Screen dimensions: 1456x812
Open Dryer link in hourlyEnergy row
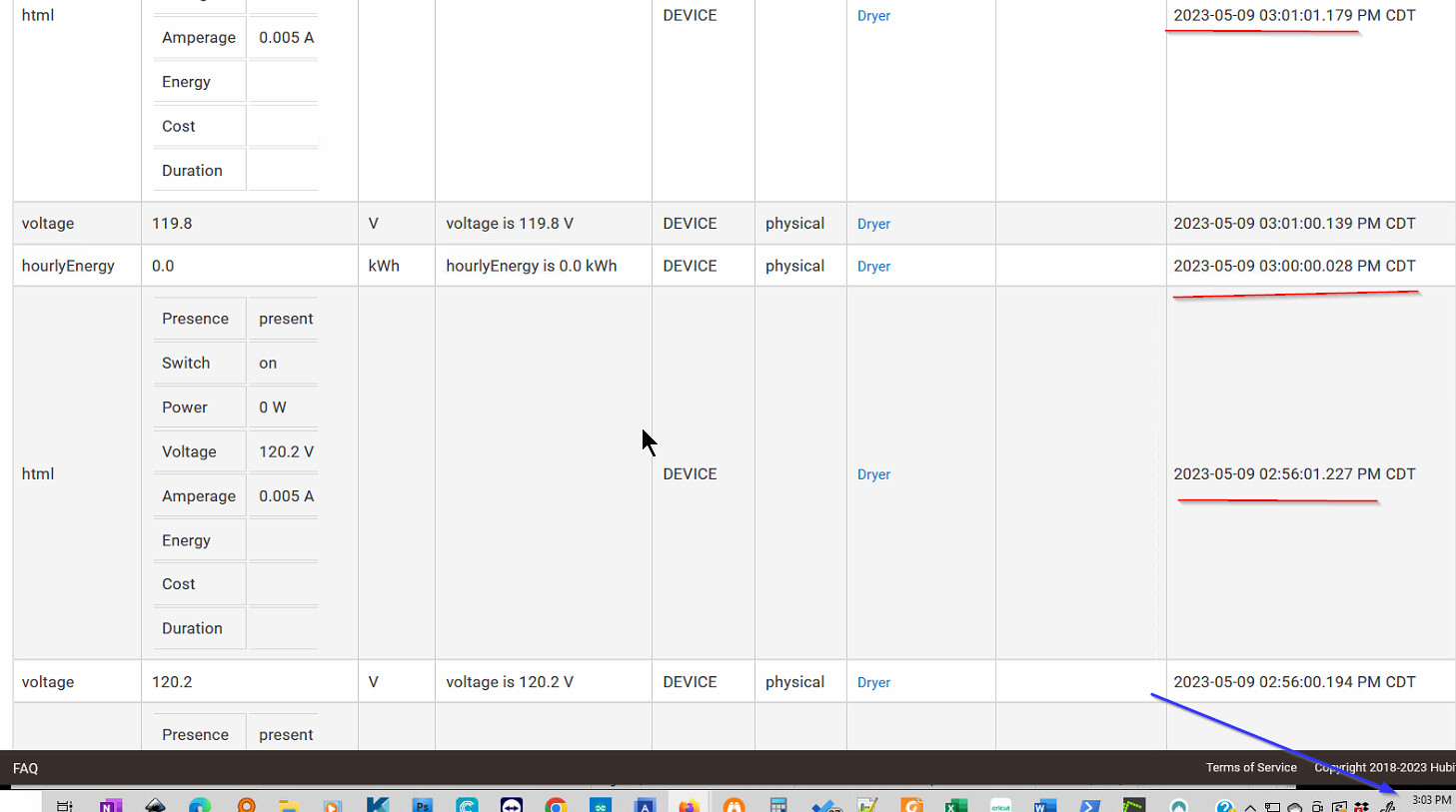pyautogui.click(x=873, y=266)
